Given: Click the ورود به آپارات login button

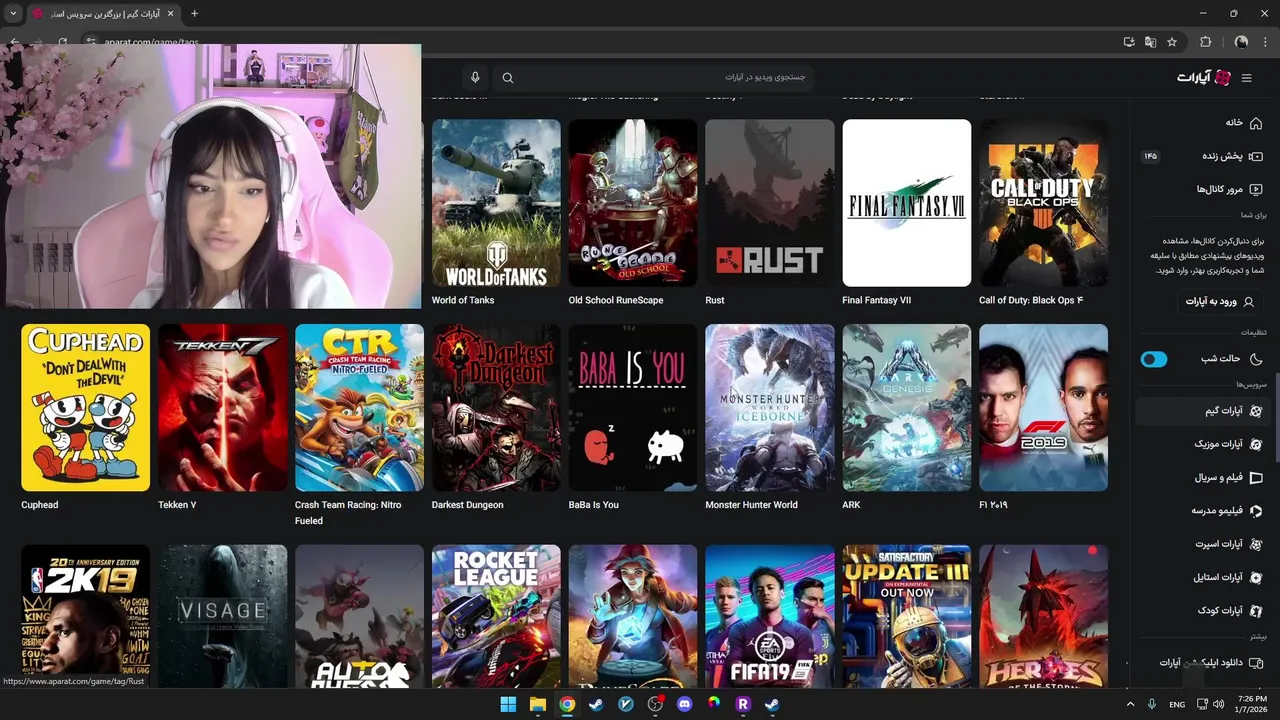Looking at the screenshot, I should click(x=1219, y=301).
